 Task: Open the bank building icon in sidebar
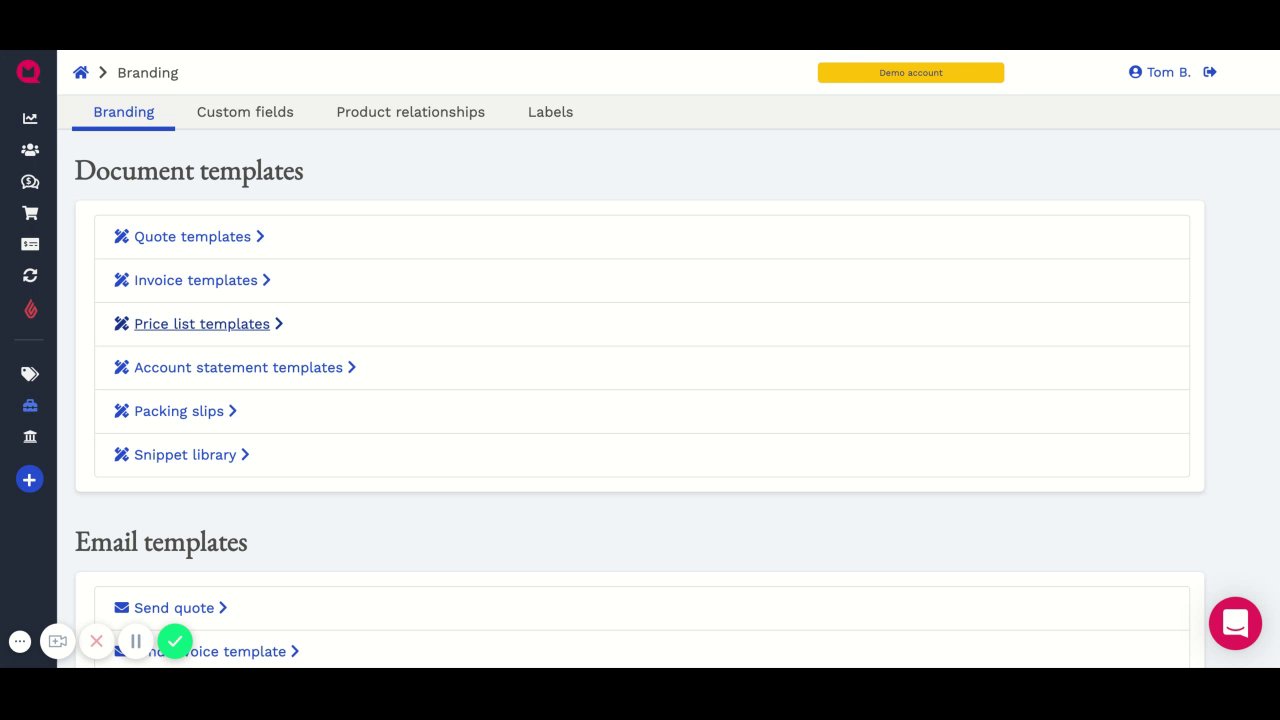[x=30, y=437]
